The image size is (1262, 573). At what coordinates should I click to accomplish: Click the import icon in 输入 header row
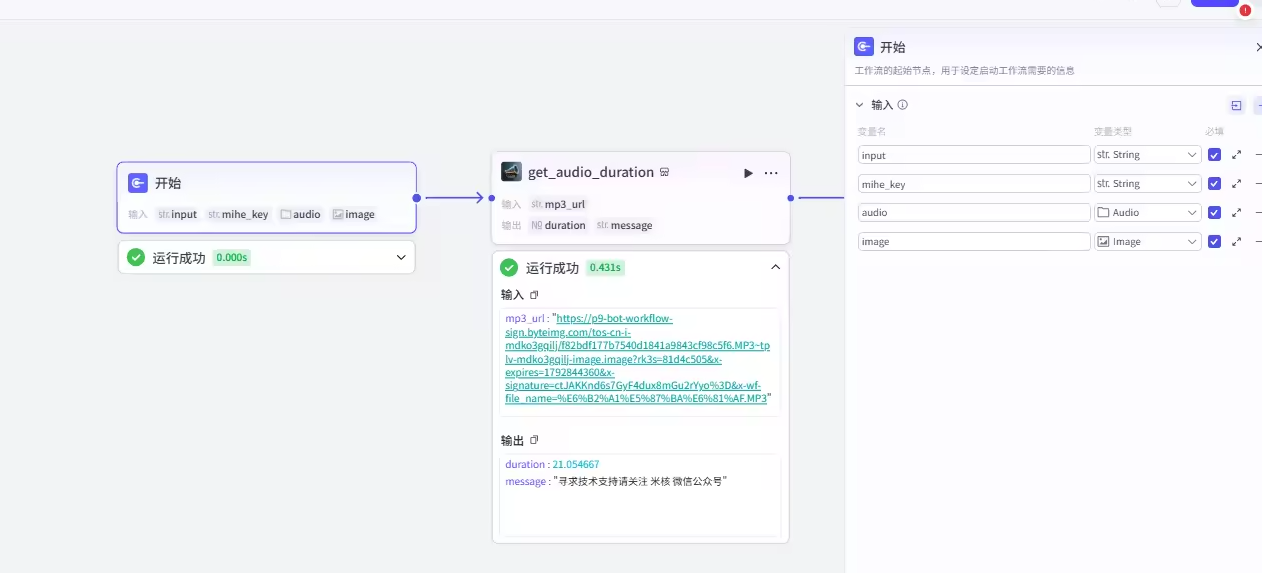[1236, 106]
